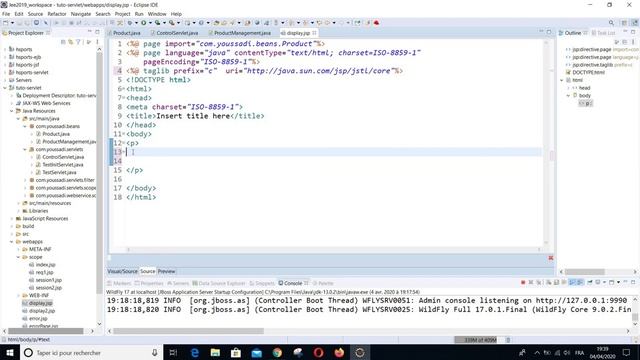
Task: Open the Project menu
Action: (122, 14)
